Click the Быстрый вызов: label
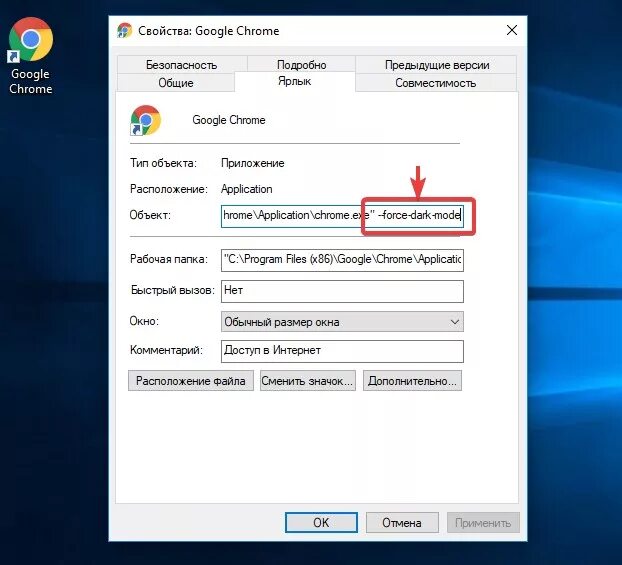The image size is (622, 565). (173, 290)
